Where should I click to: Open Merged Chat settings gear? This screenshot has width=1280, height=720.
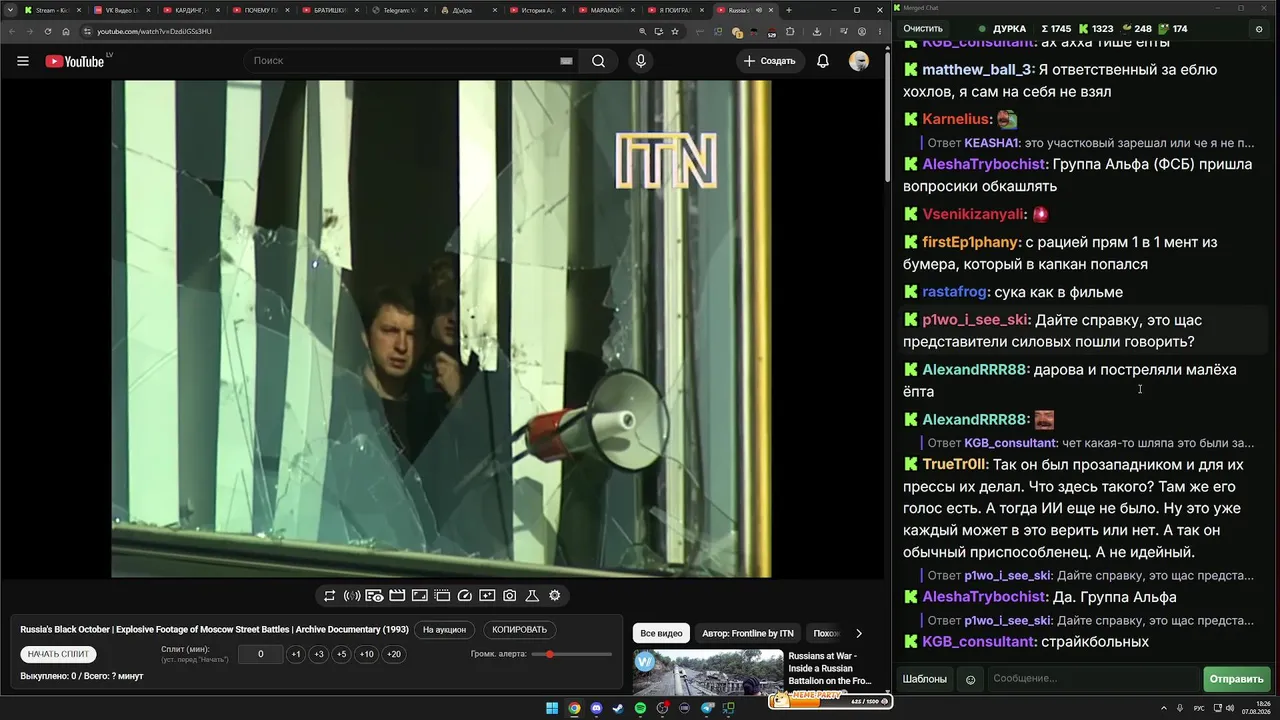coord(1259,29)
